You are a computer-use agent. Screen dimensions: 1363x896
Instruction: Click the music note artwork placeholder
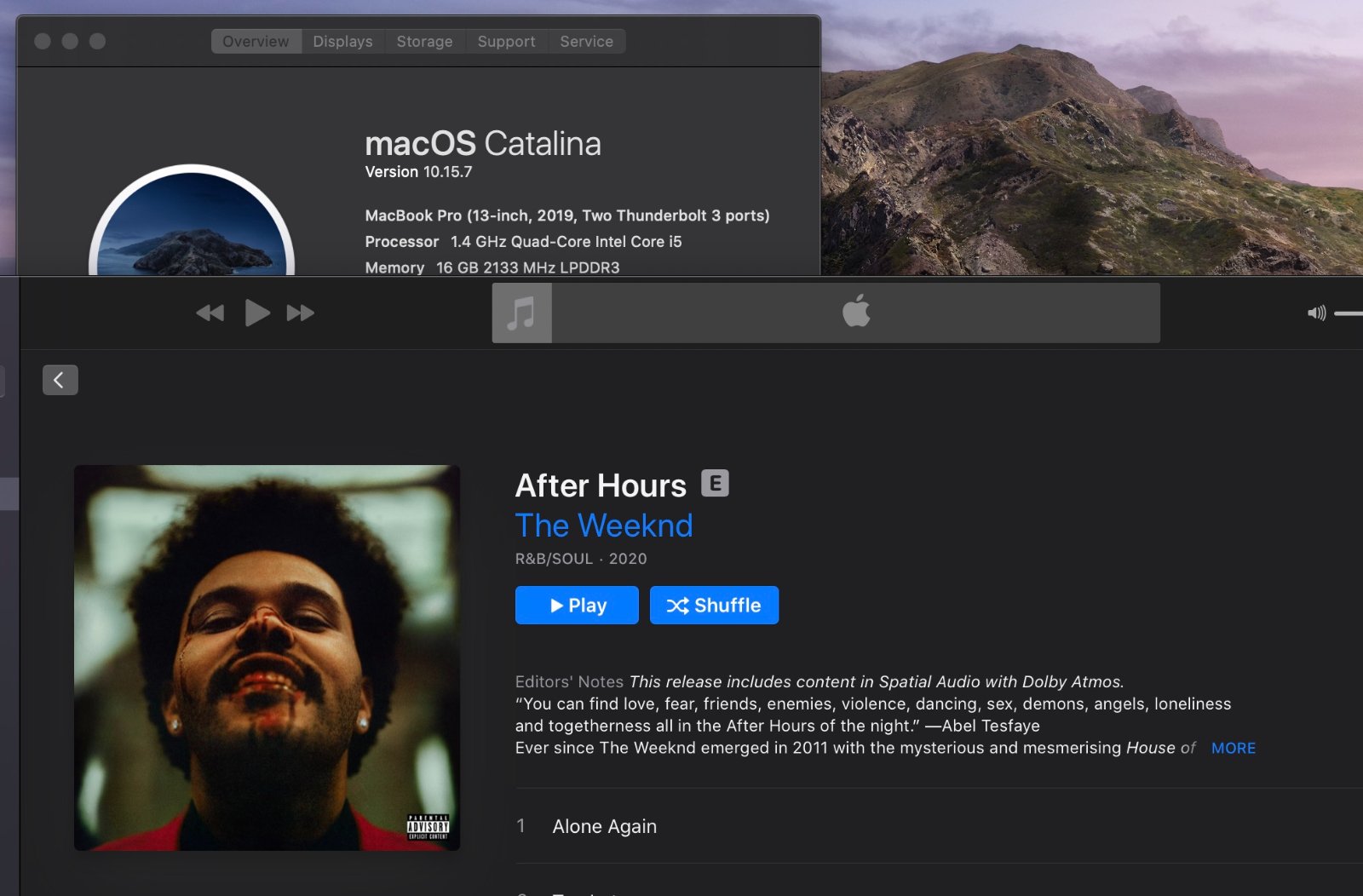[x=522, y=313]
